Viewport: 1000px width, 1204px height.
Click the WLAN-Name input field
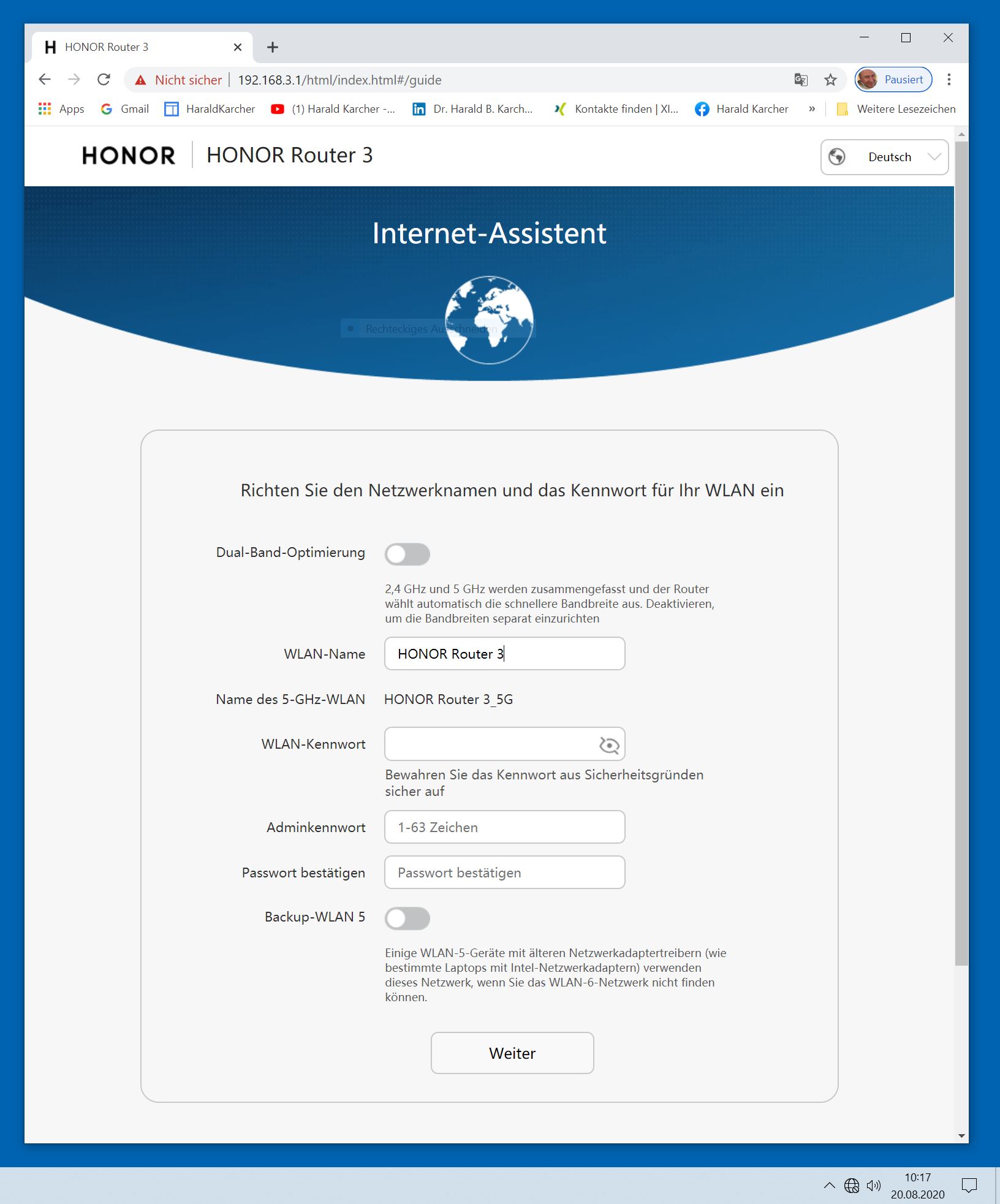(505, 653)
